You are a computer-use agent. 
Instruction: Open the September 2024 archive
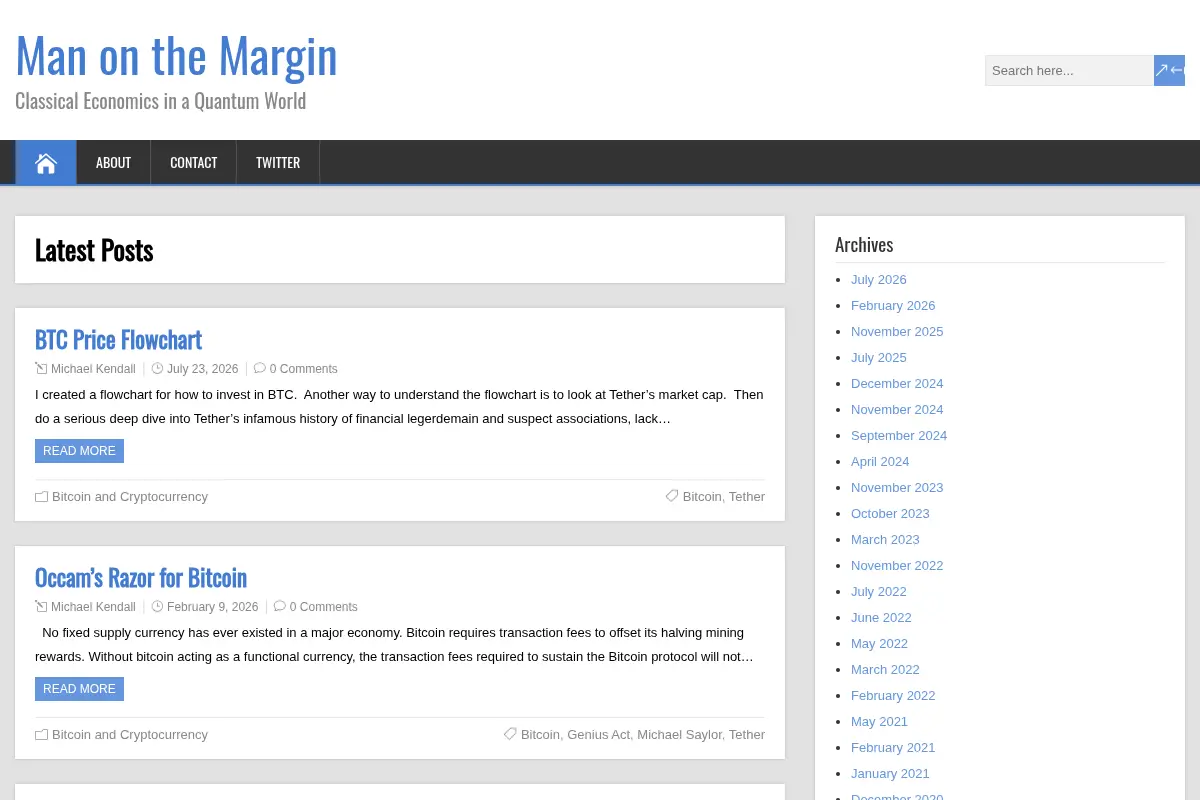899,436
